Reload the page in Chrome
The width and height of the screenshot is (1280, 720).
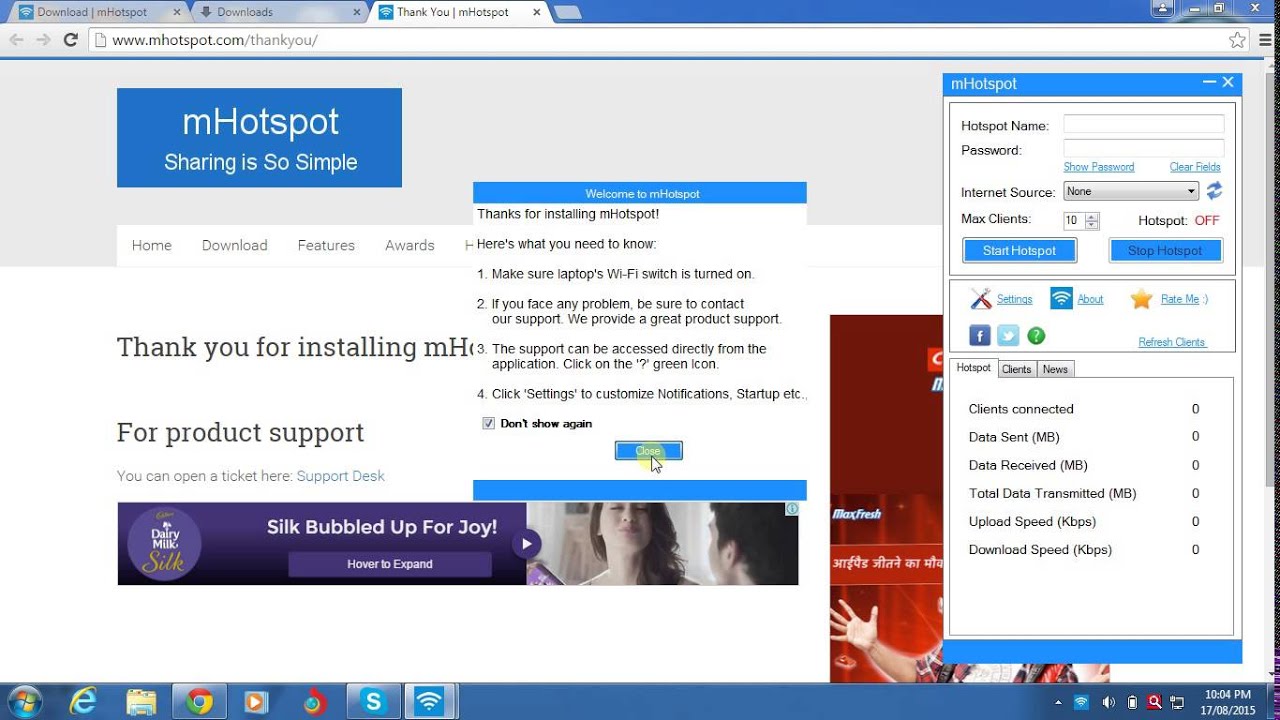[70, 40]
